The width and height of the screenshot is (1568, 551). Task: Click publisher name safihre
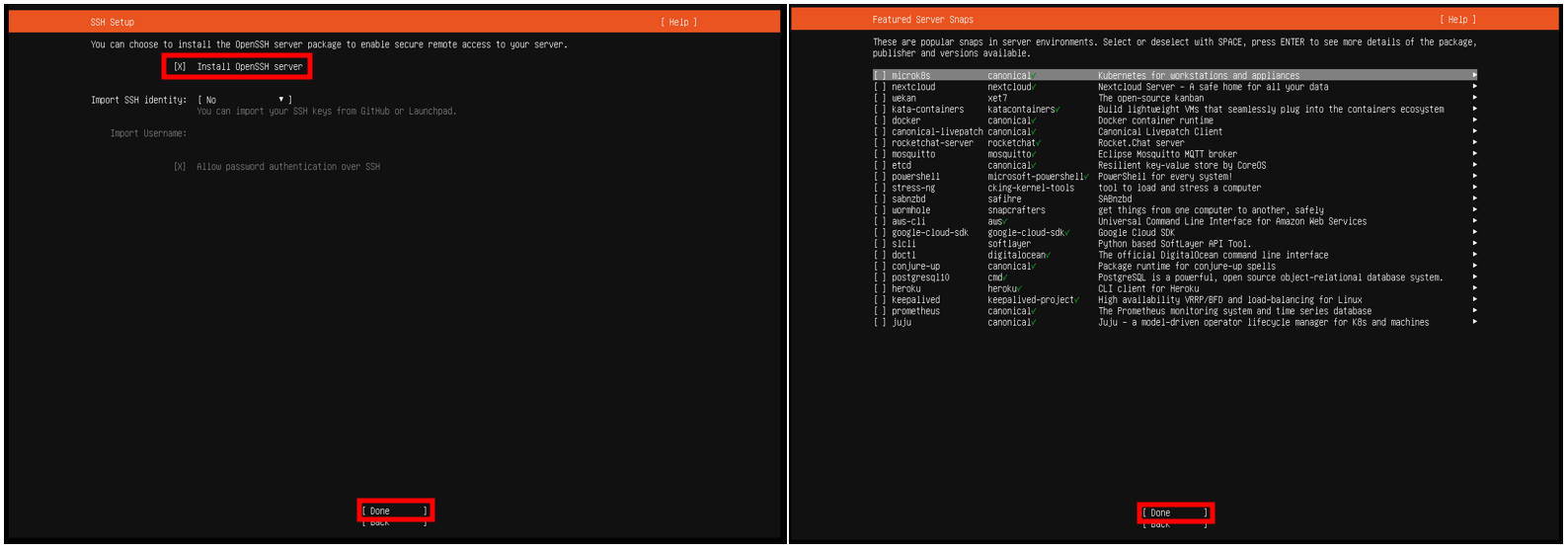[1004, 199]
